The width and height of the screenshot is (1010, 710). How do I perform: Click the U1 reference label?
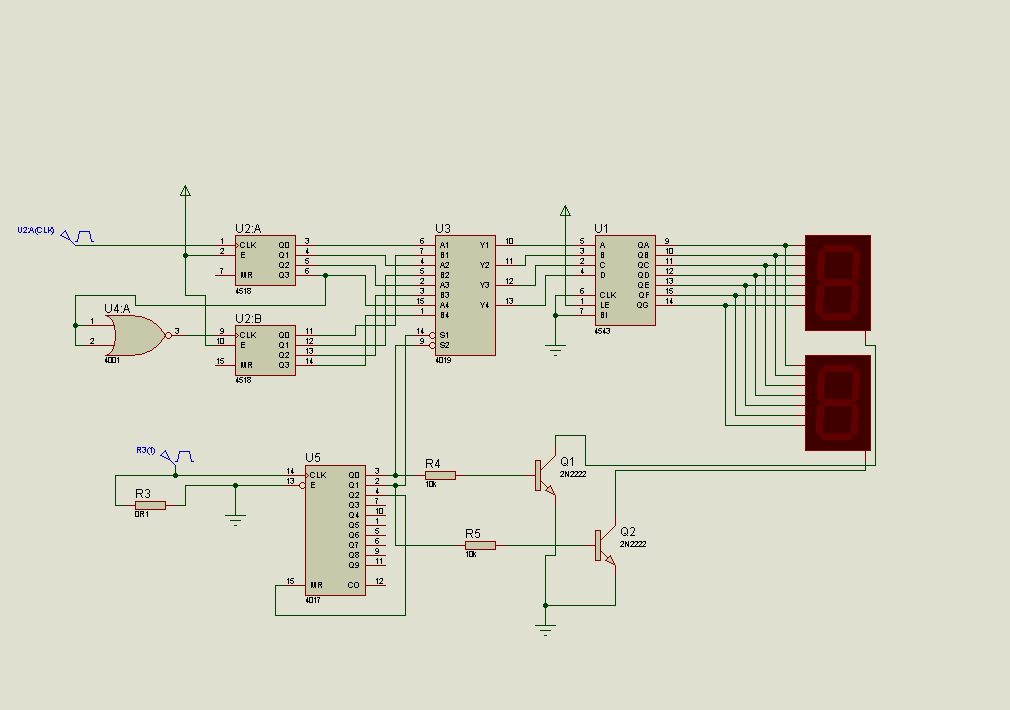pos(601,229)
